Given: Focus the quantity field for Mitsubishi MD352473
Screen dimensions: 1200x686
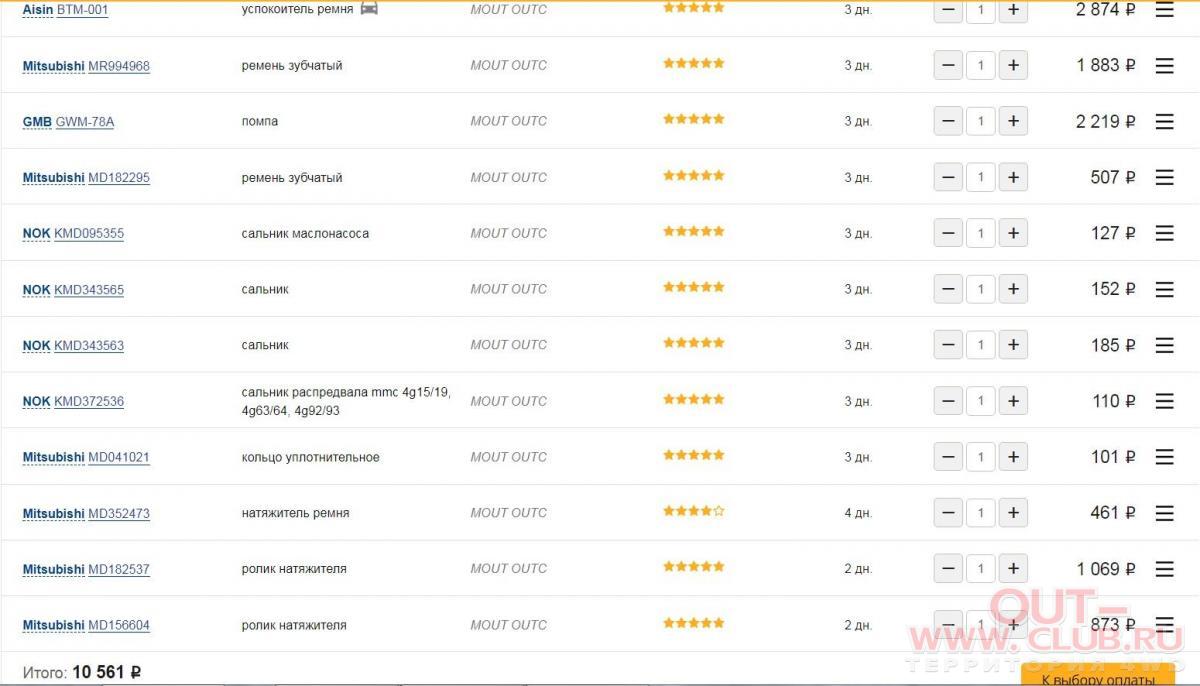Looking at the screenshot, I should [981, 513].
